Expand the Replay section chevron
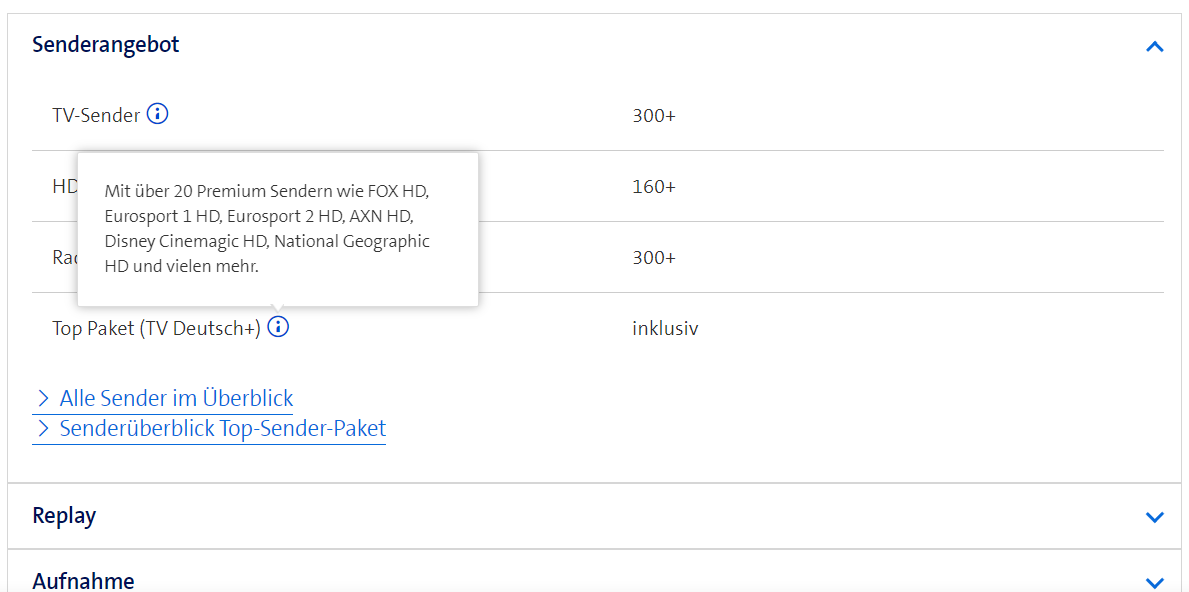Screen dimensions: 1189x592 [x=1155, y=517]
